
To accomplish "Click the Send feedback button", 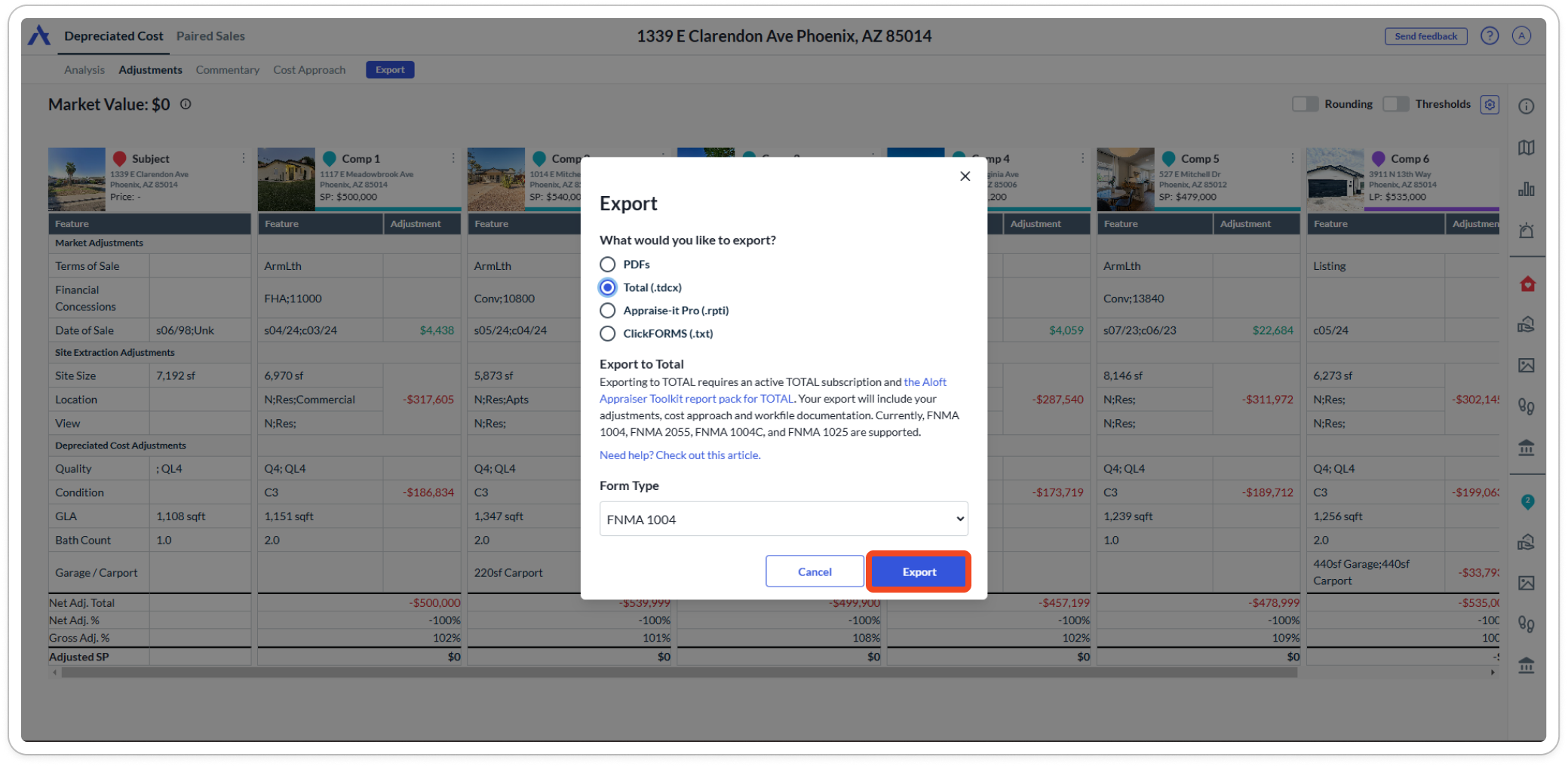I will 1425,36.
